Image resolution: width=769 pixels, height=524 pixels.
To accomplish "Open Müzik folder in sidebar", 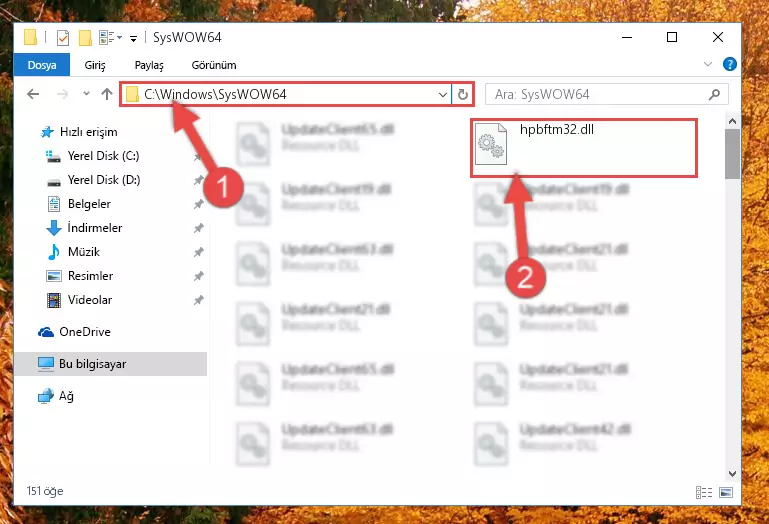I will [73, 252].
